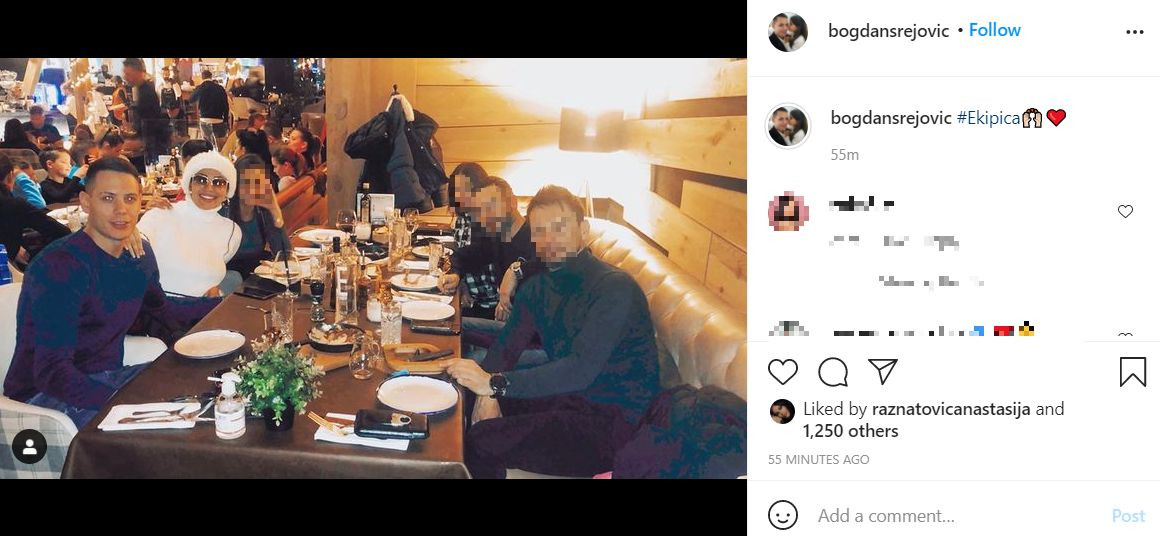This screenshot has height=536, width=1160.
Task: Like the first comment's small heart
Action: coord(1125,211)
